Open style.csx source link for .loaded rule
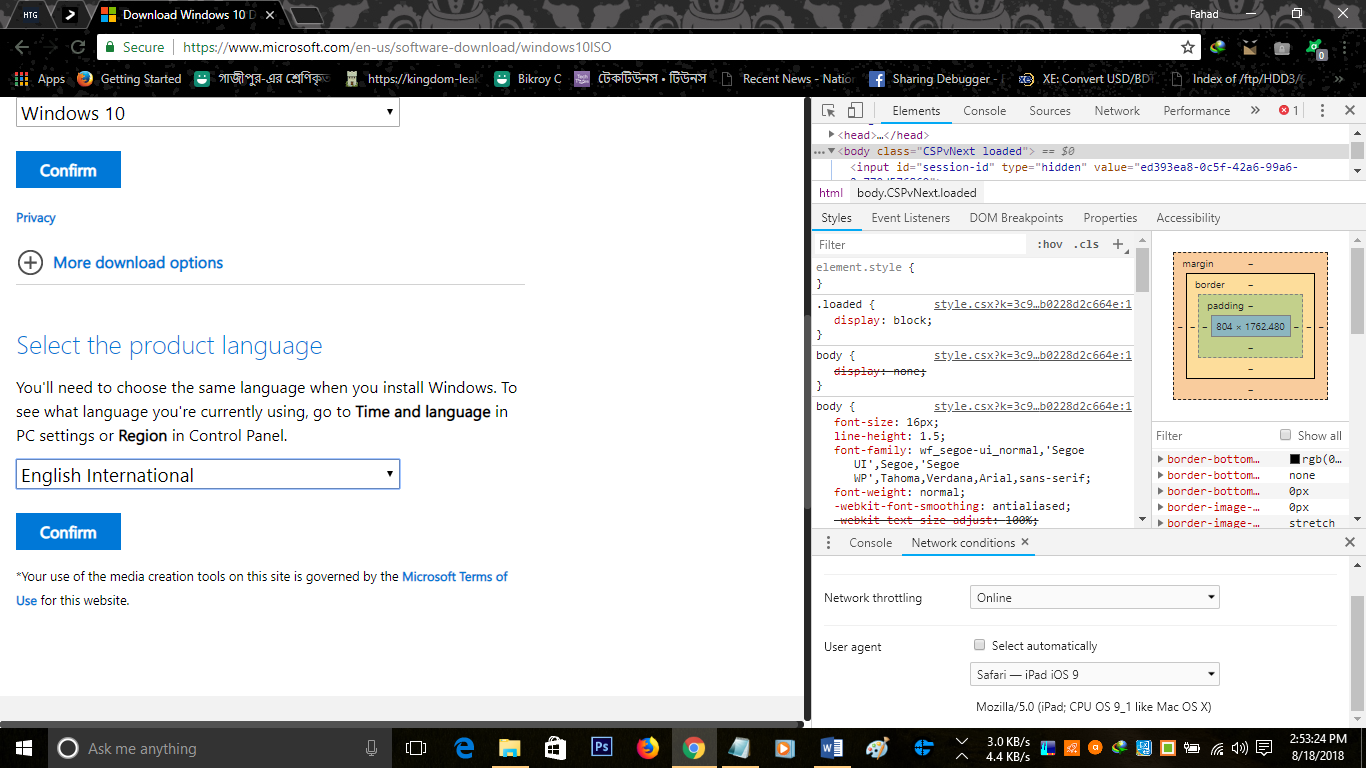This screenshot has width=1366, height=768. click(1033, 304)
